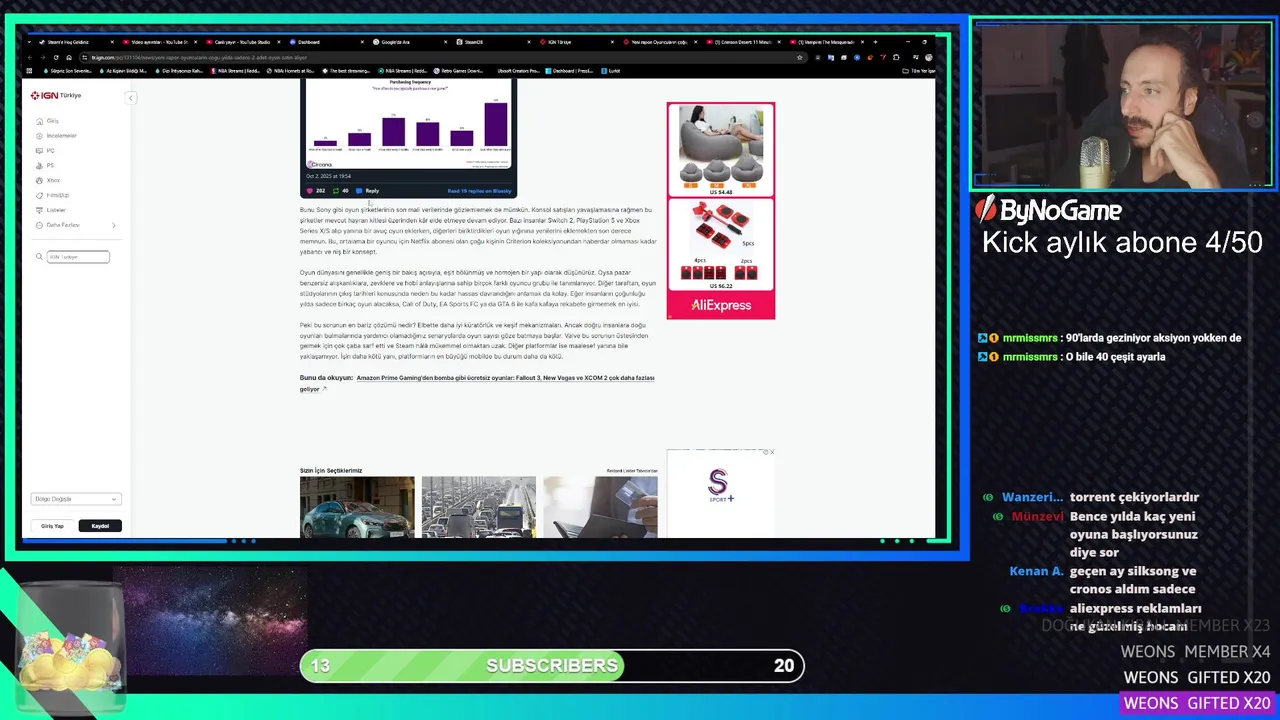Click Wanzeri's torrent chat message
The height and width of the screenshot is (720, 1280).
click(1134, 497)
